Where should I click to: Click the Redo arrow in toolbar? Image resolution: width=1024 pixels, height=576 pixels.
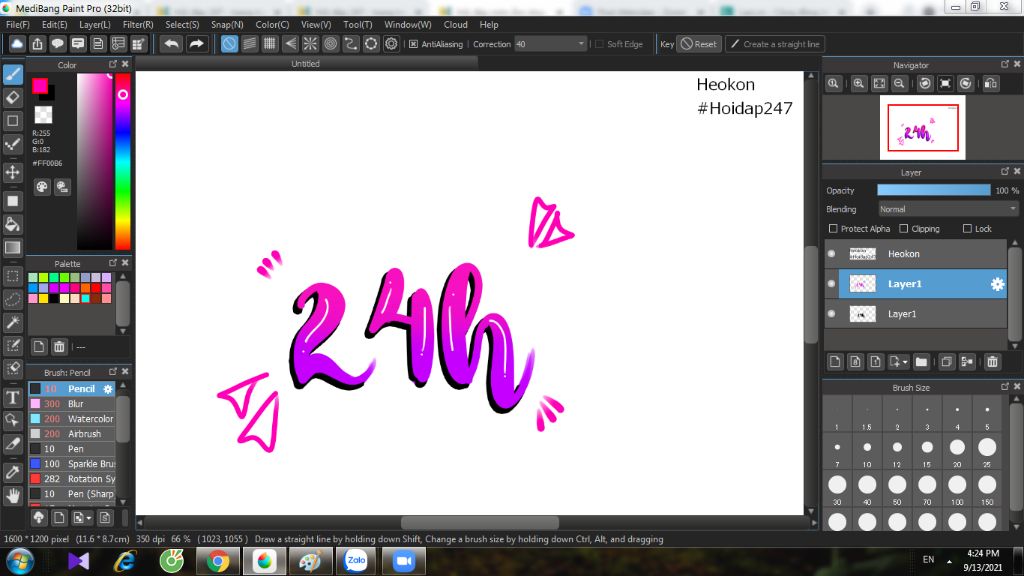pos(196,44)
